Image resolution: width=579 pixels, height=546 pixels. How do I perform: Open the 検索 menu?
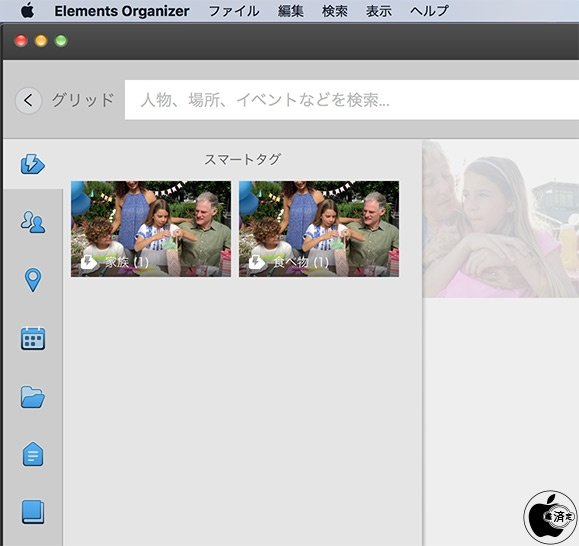point(335,11)
